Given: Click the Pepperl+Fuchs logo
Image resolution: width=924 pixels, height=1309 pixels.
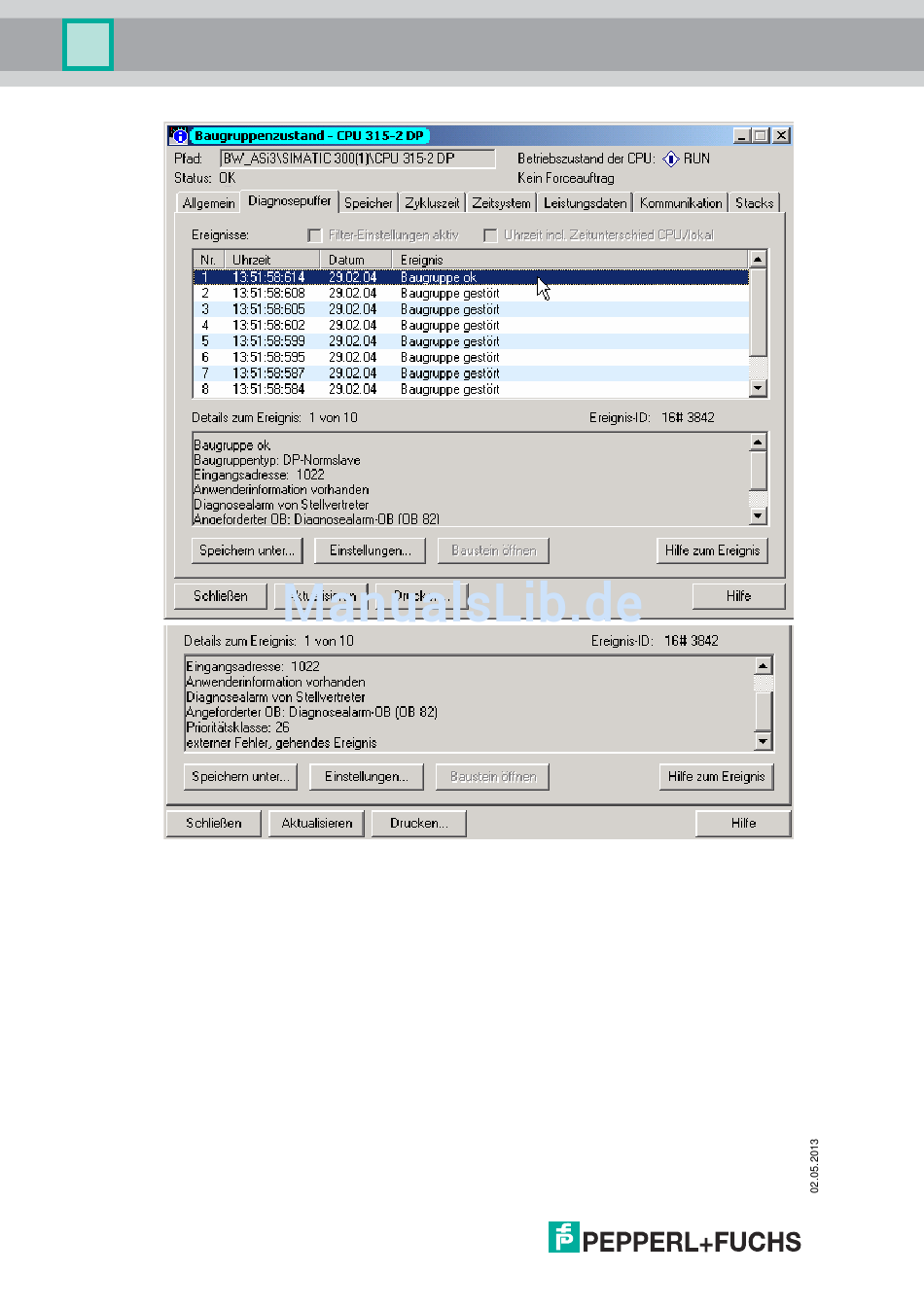Looking at the screenshot, I should click(675, 1238).
